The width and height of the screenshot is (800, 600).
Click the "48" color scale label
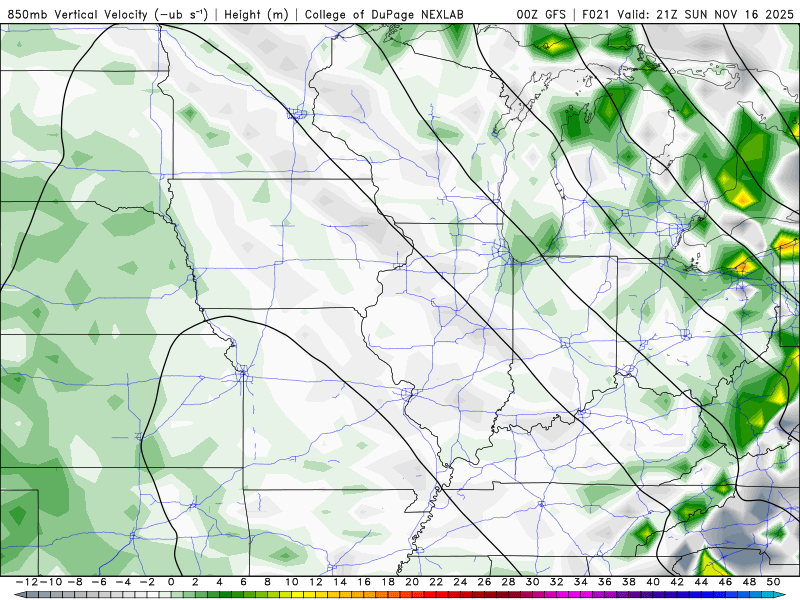(749, 582)
